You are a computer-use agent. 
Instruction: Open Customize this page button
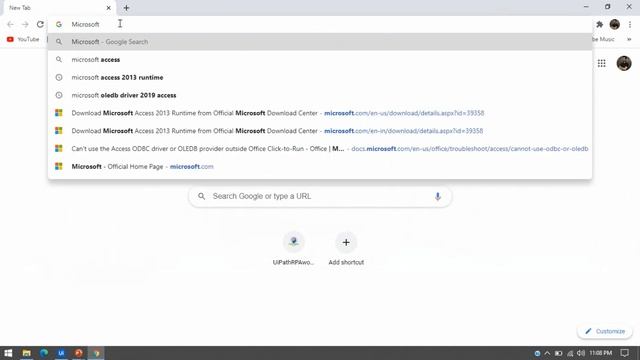pyautogui.click(x=605, y=331)
